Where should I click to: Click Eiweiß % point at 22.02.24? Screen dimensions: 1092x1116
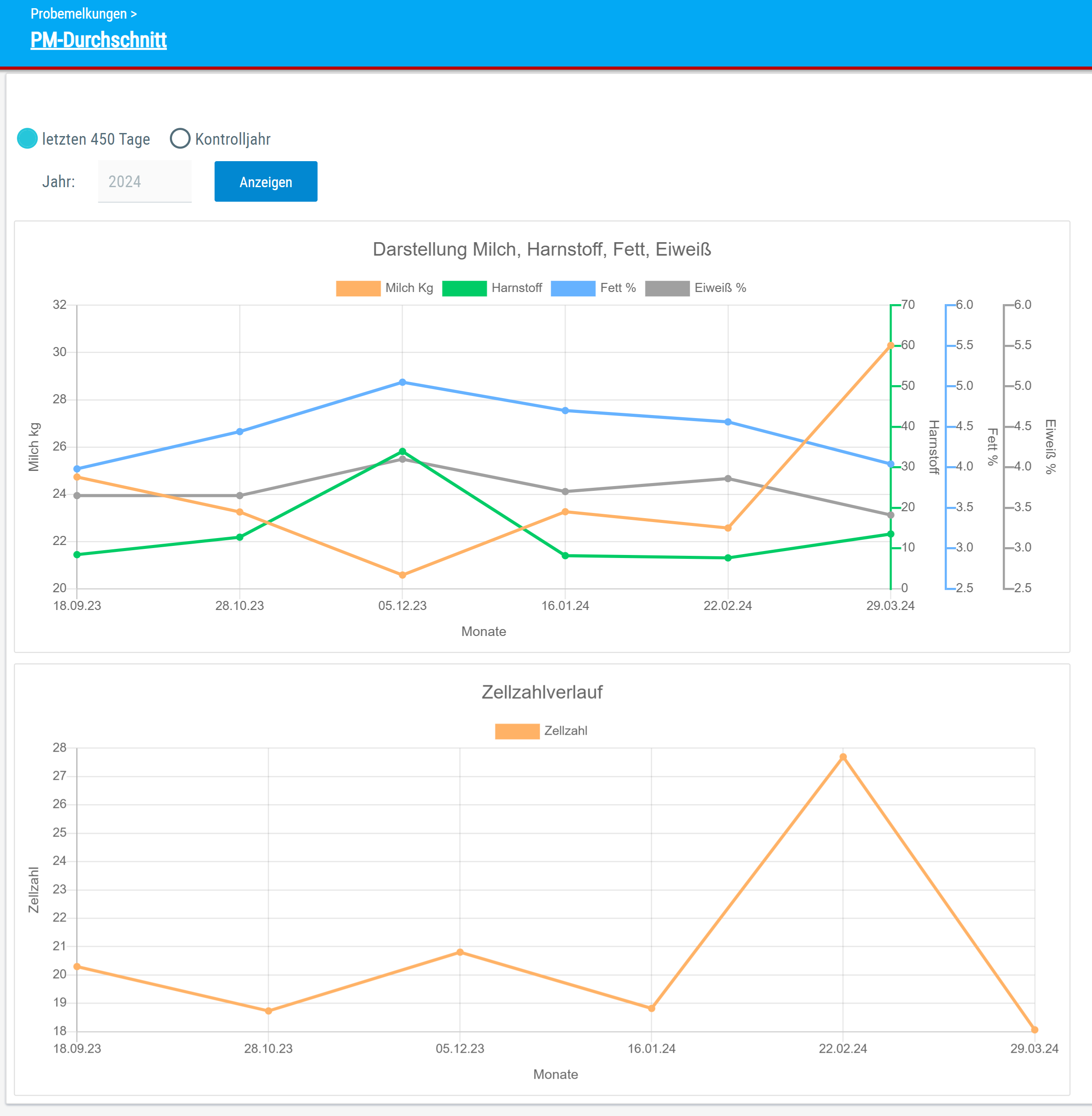pyautogui.click(x=727, y=478)
